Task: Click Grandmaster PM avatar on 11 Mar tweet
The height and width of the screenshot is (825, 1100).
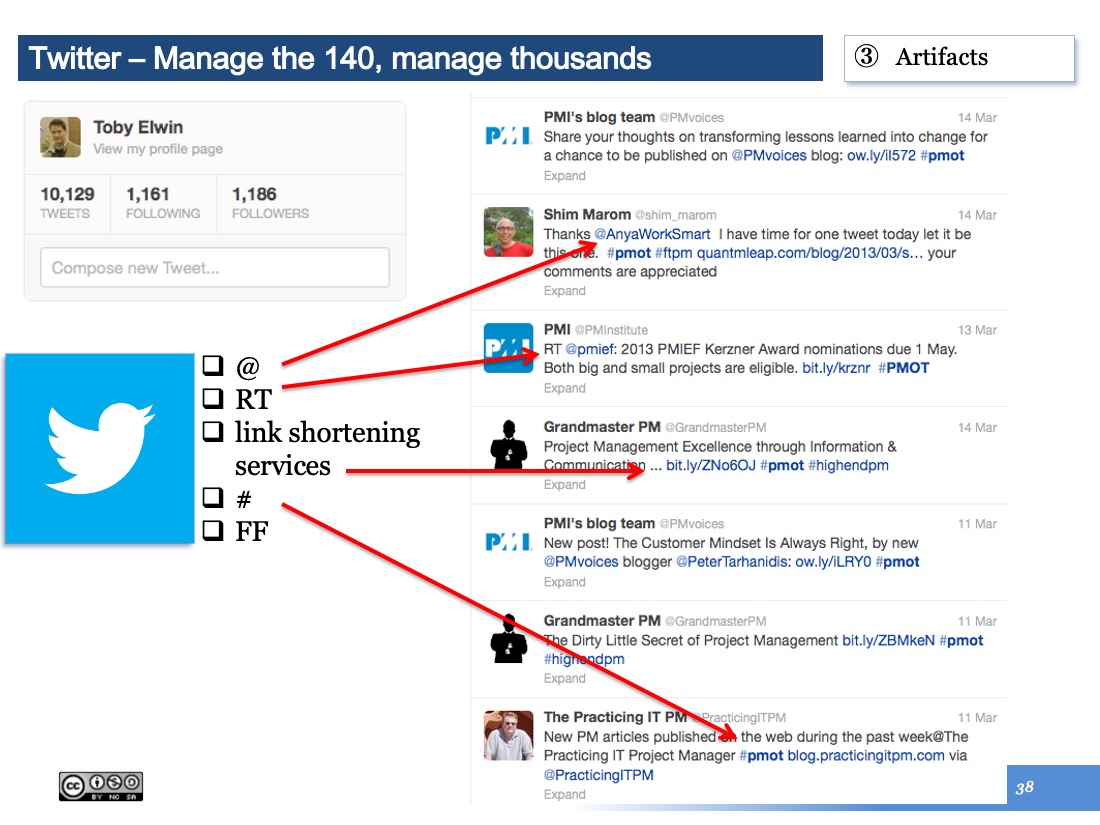Action: click(509, 638)
